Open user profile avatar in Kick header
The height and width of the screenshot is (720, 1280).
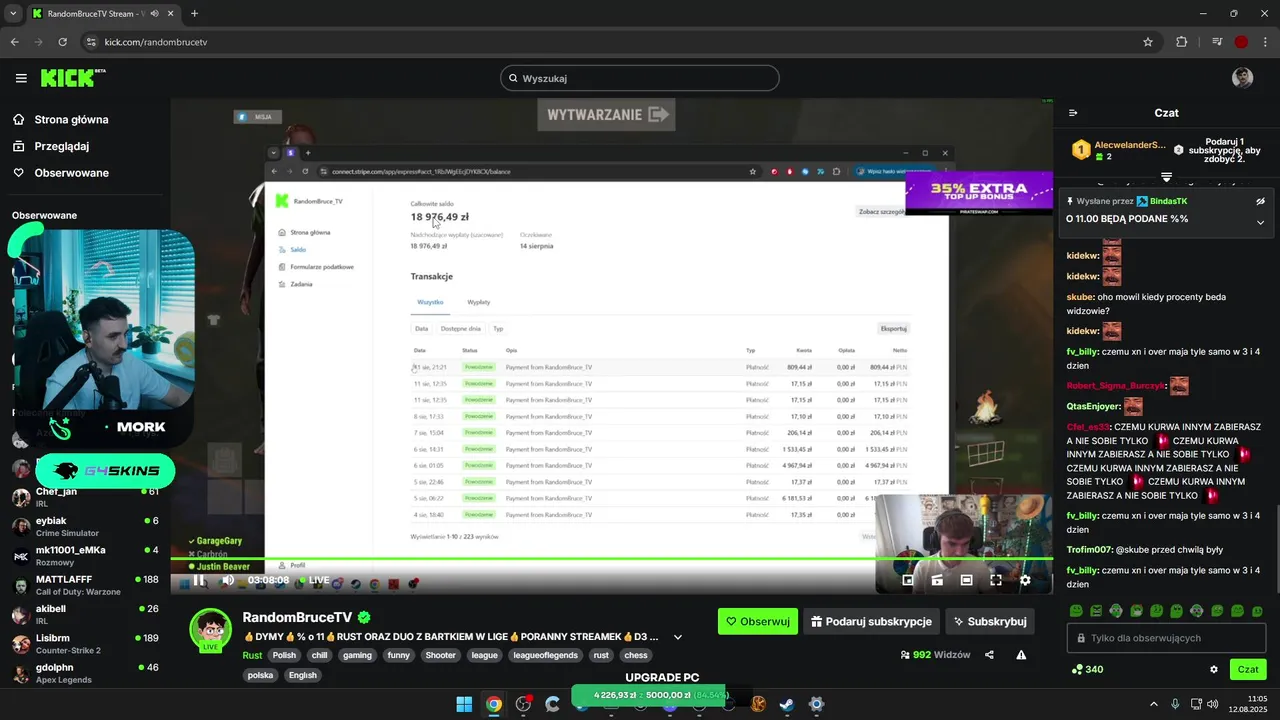[1242, 78]
